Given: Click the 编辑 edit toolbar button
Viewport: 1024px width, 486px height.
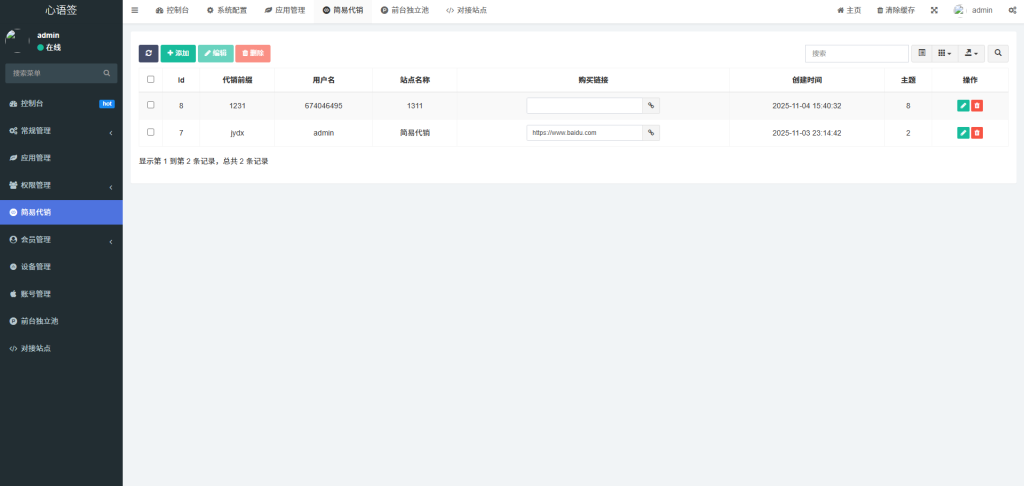Looking at the screenshot, I should pyautogui.click(x=216, y=54).
